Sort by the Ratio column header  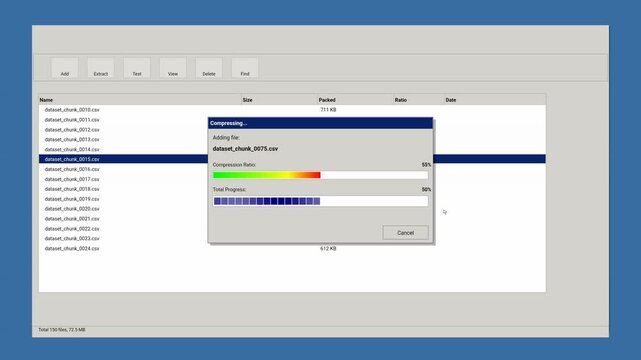419,100
